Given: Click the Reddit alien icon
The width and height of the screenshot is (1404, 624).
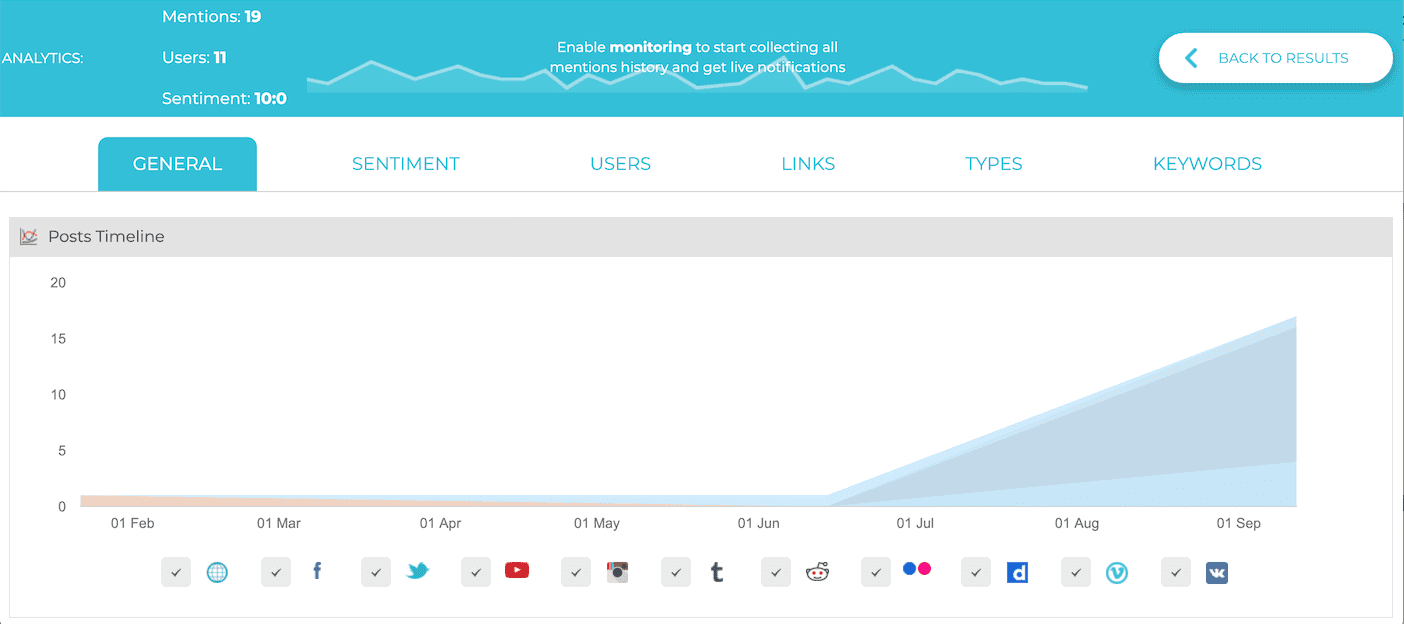Looking at the screenshot, I should 817,572.
